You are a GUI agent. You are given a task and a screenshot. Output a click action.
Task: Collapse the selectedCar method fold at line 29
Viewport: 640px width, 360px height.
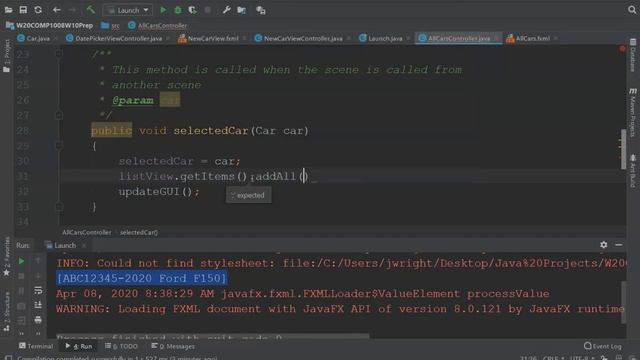[x=59, y=146]
